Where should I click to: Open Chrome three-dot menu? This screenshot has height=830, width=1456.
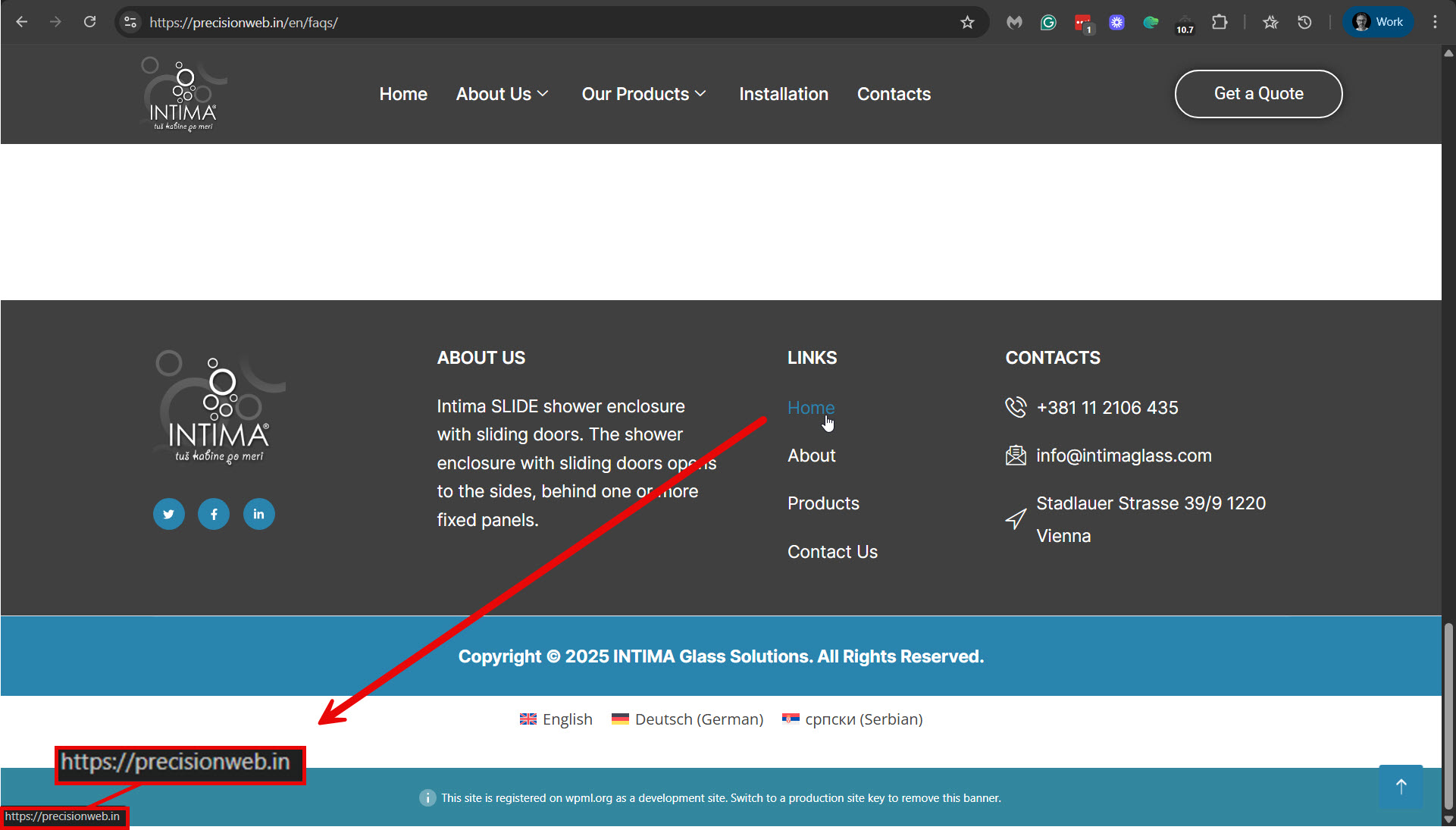tap(1435, 22)
